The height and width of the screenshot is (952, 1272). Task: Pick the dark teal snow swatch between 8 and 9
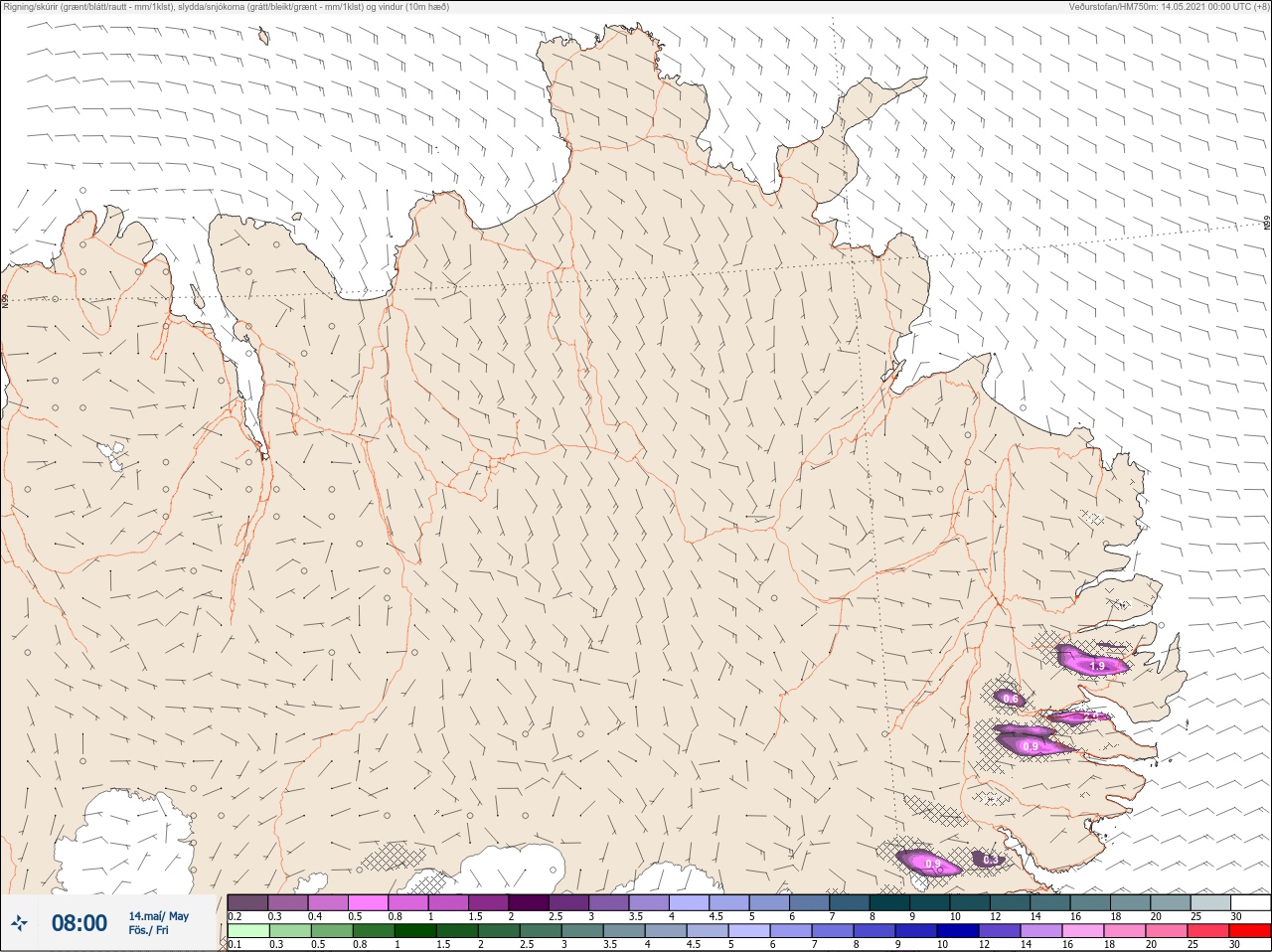889,902
